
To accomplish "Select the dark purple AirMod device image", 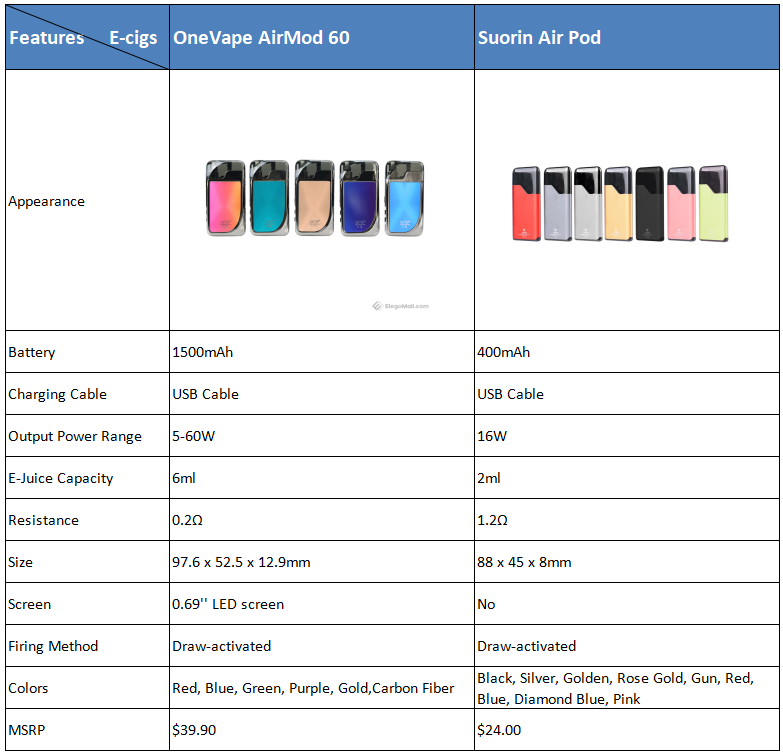I will click(x=359, y=198).
